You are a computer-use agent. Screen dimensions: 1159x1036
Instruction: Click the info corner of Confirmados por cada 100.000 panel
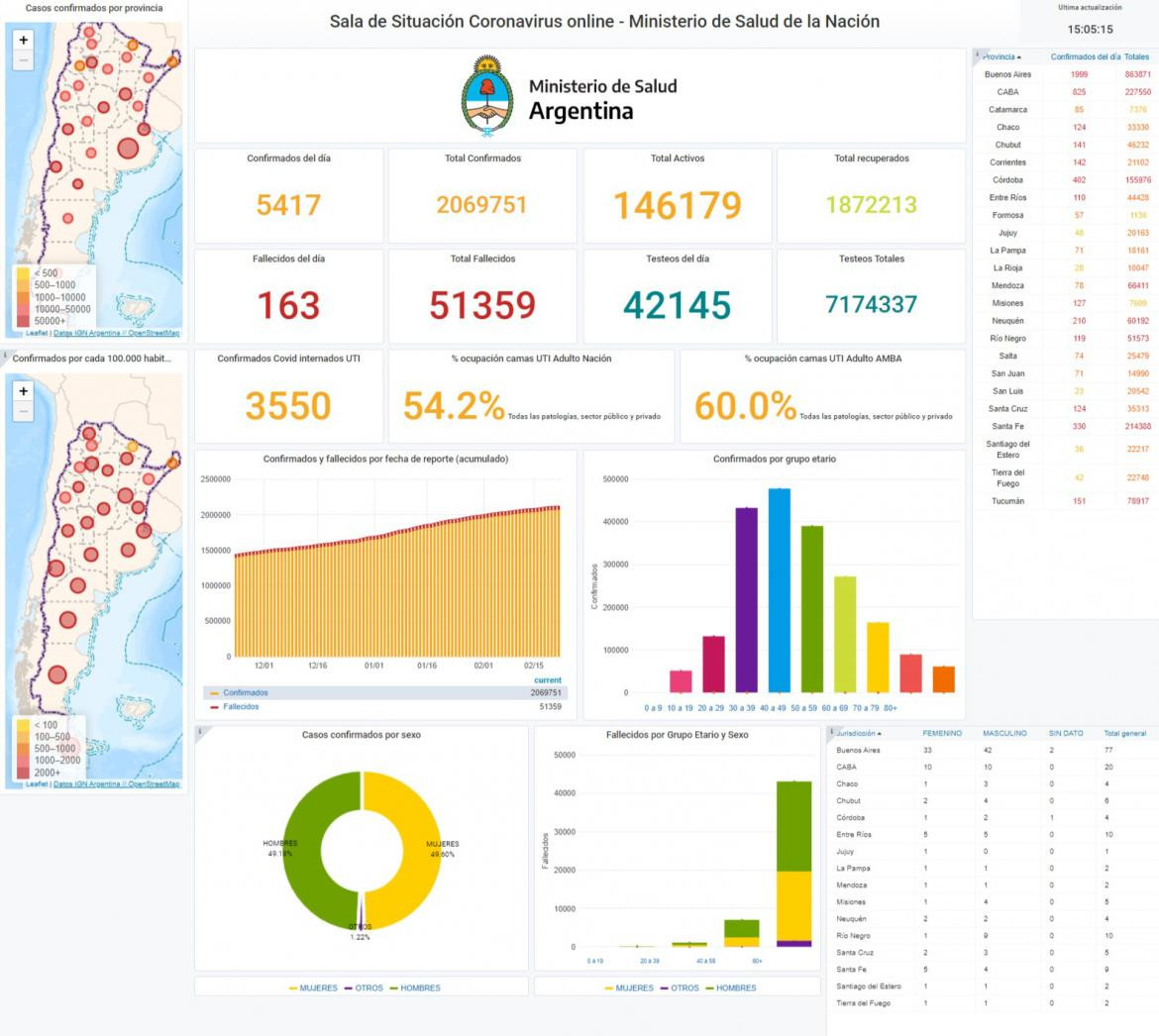4,355
